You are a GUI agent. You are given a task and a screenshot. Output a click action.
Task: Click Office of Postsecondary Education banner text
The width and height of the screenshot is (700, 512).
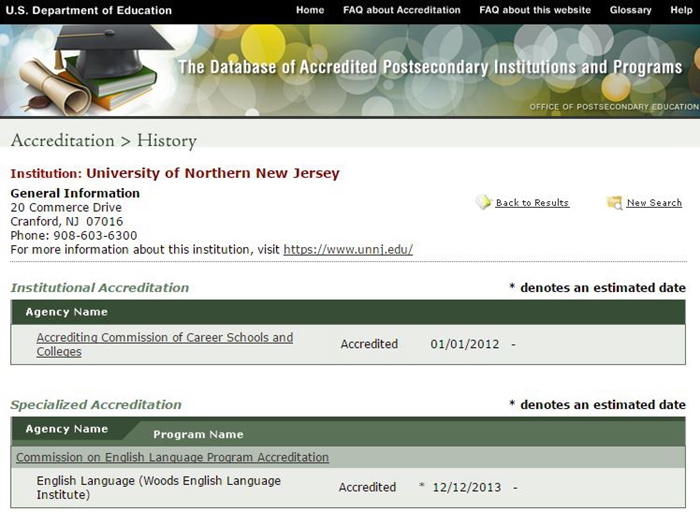(614, 107)
